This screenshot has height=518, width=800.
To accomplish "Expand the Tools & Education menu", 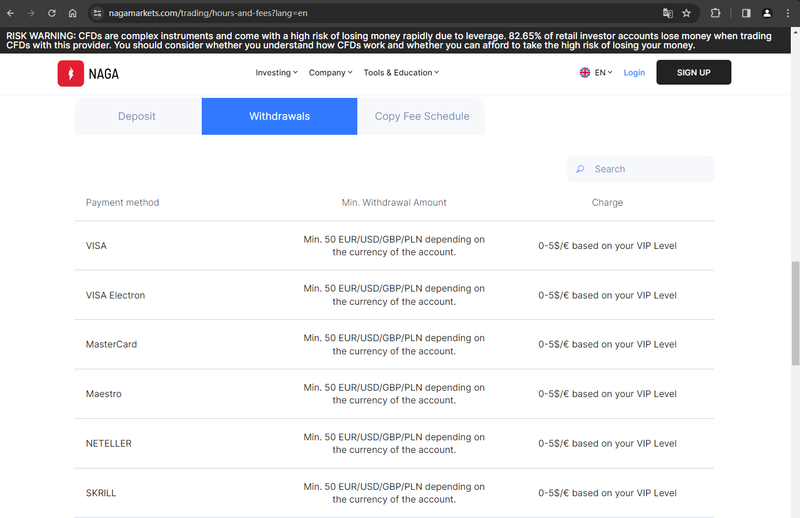I will (401, 72).
